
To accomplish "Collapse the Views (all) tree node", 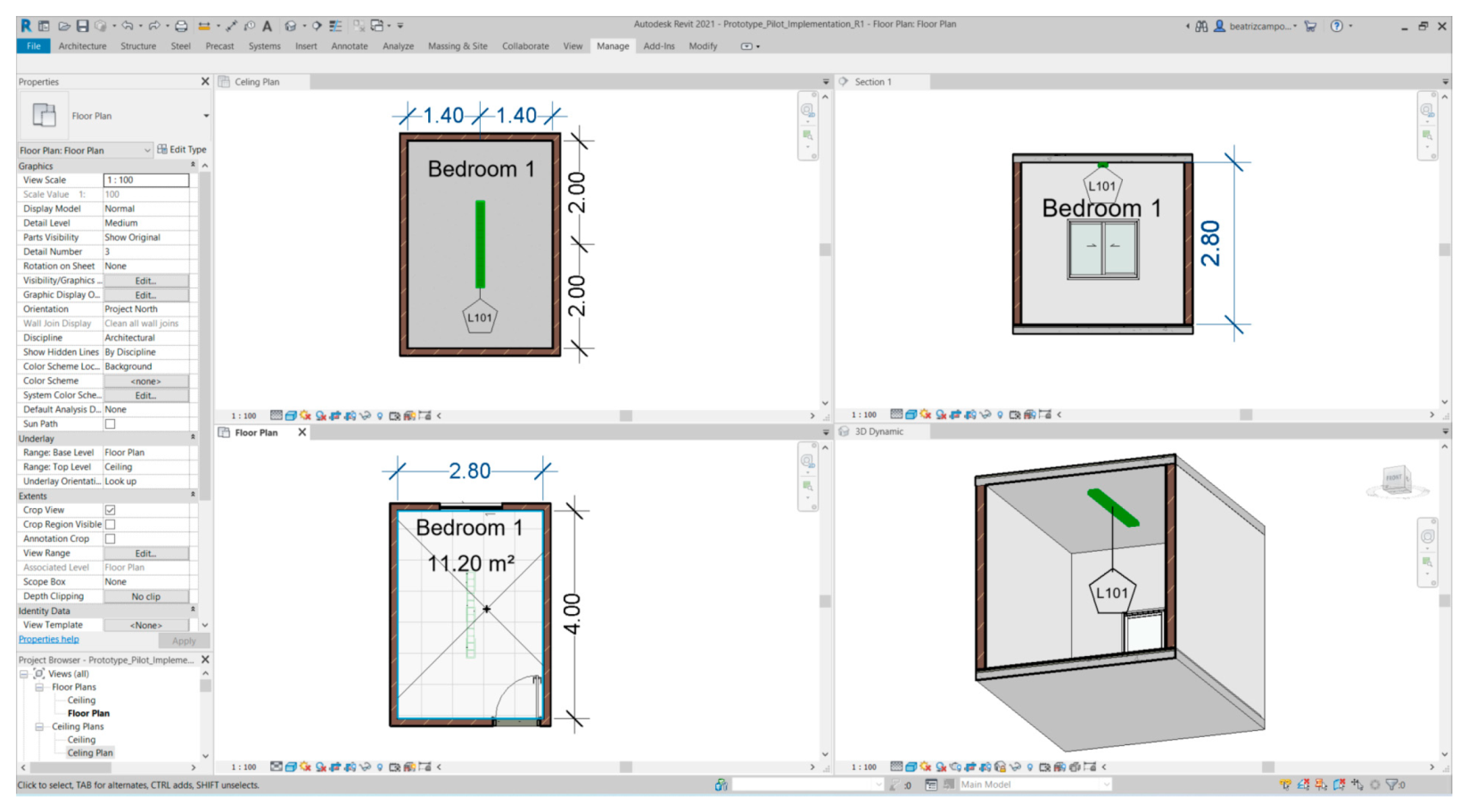I will click(23, 675).
